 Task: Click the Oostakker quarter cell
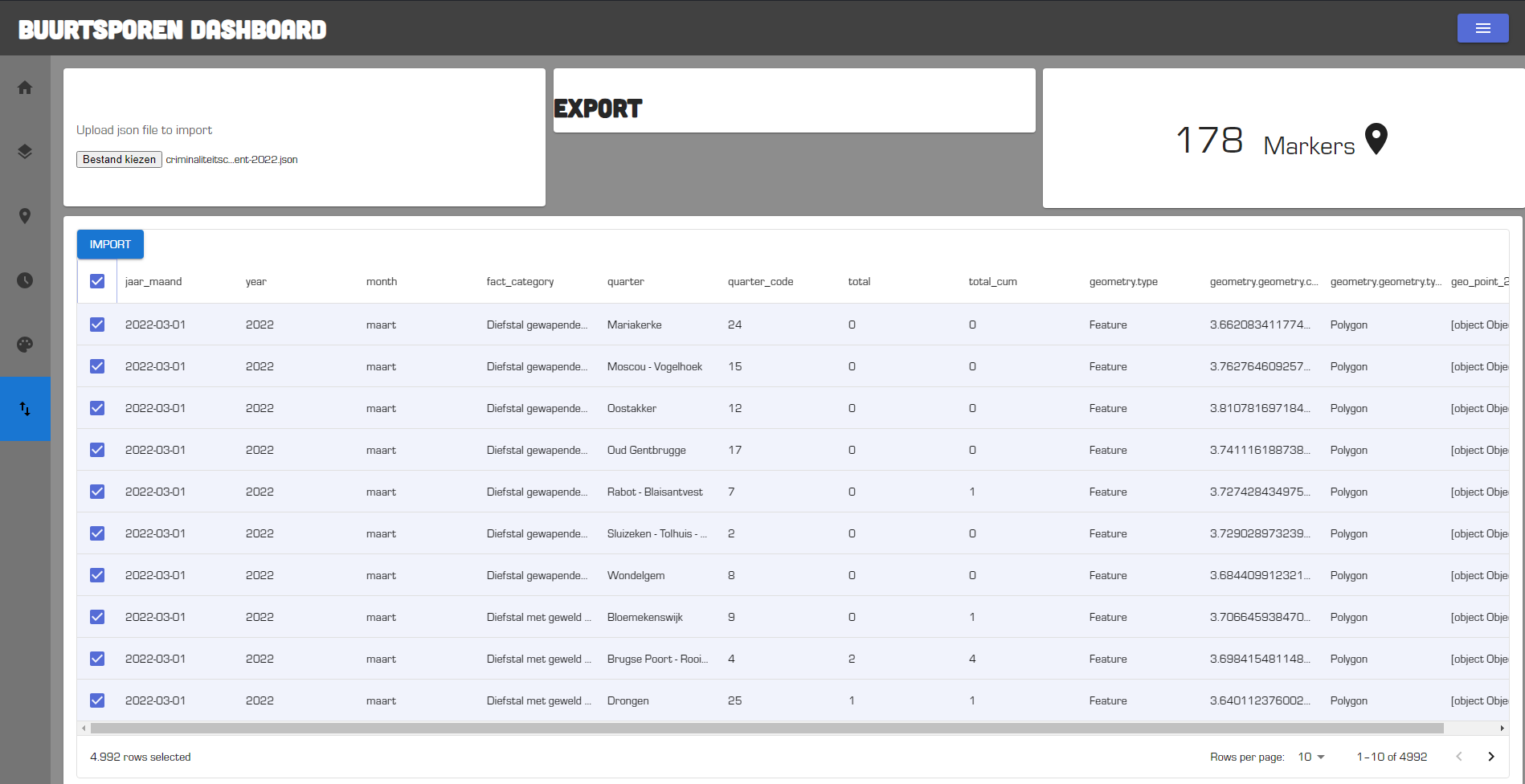click(x=632, y=408)
